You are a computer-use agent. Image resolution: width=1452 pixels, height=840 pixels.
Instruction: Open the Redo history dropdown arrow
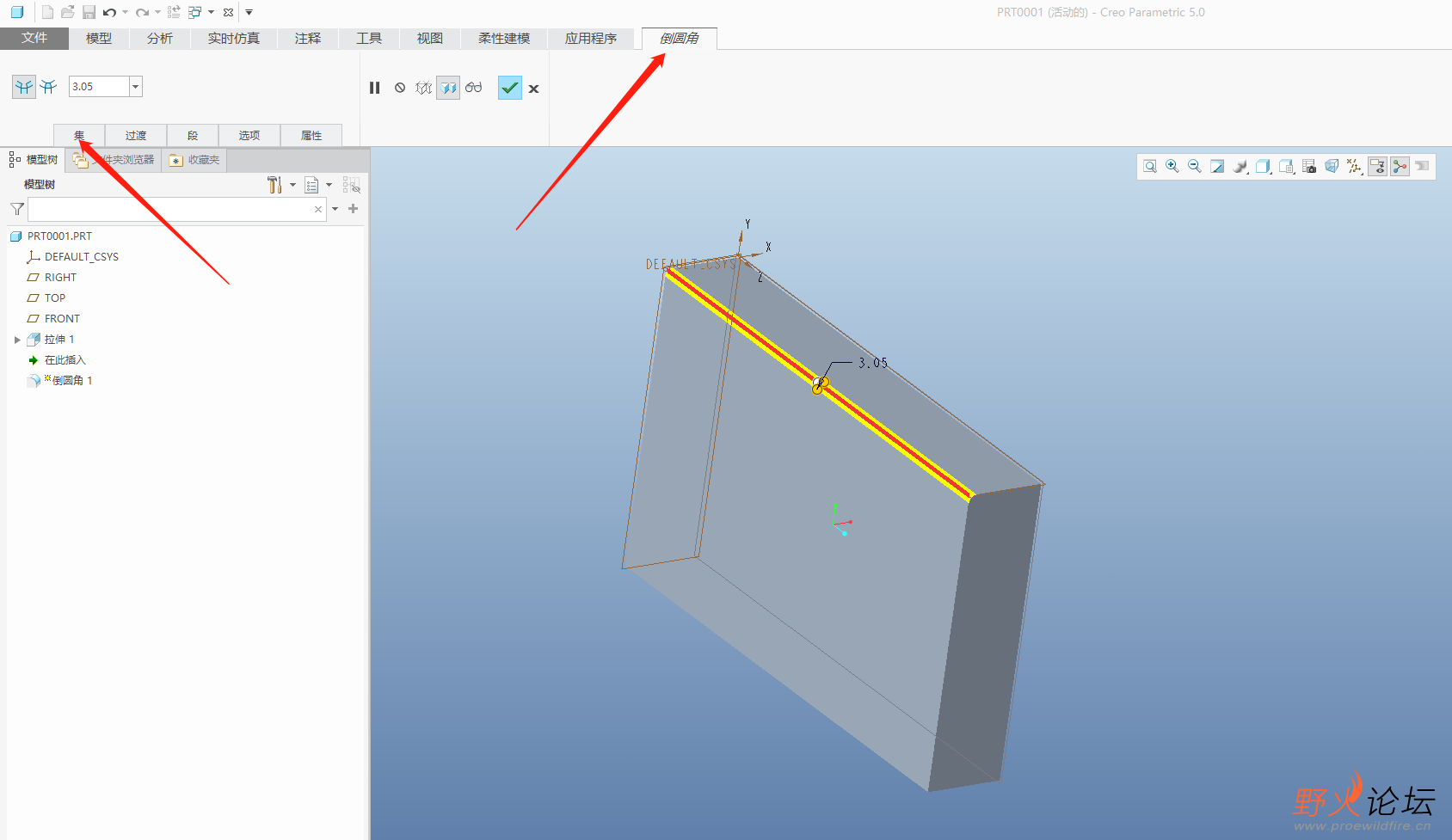(157, 12)
